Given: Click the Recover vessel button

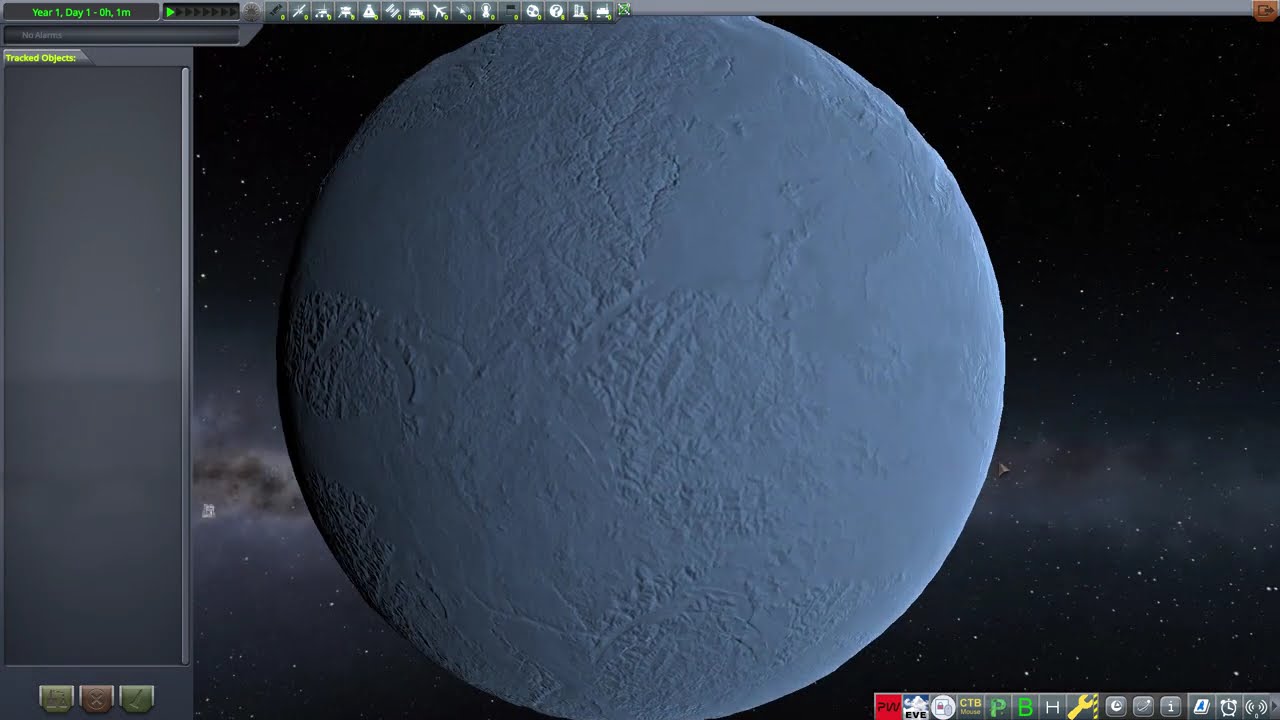Looking at the screenshot, I should click(56, 698).
